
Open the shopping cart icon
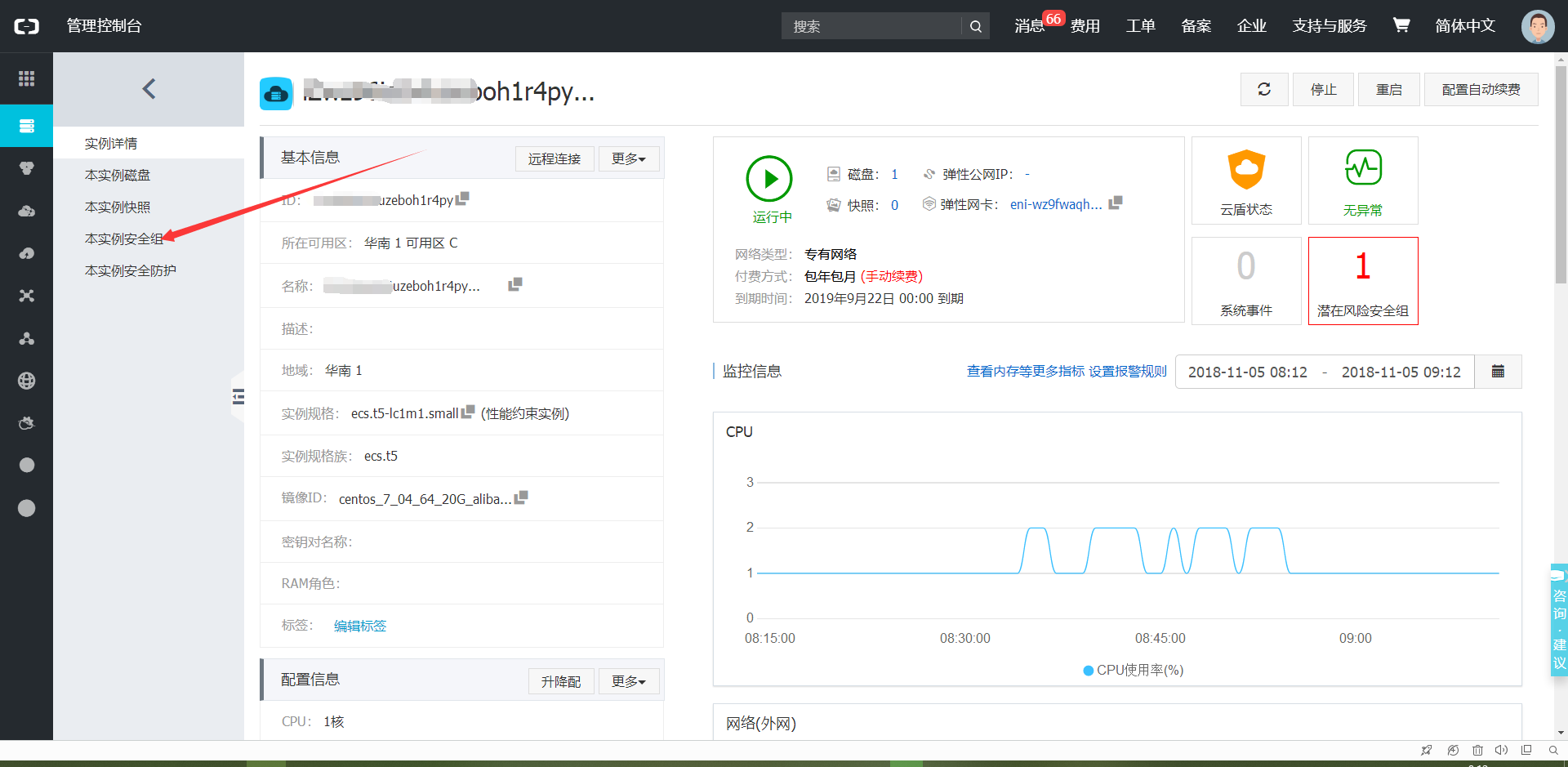click(1401, 25)
